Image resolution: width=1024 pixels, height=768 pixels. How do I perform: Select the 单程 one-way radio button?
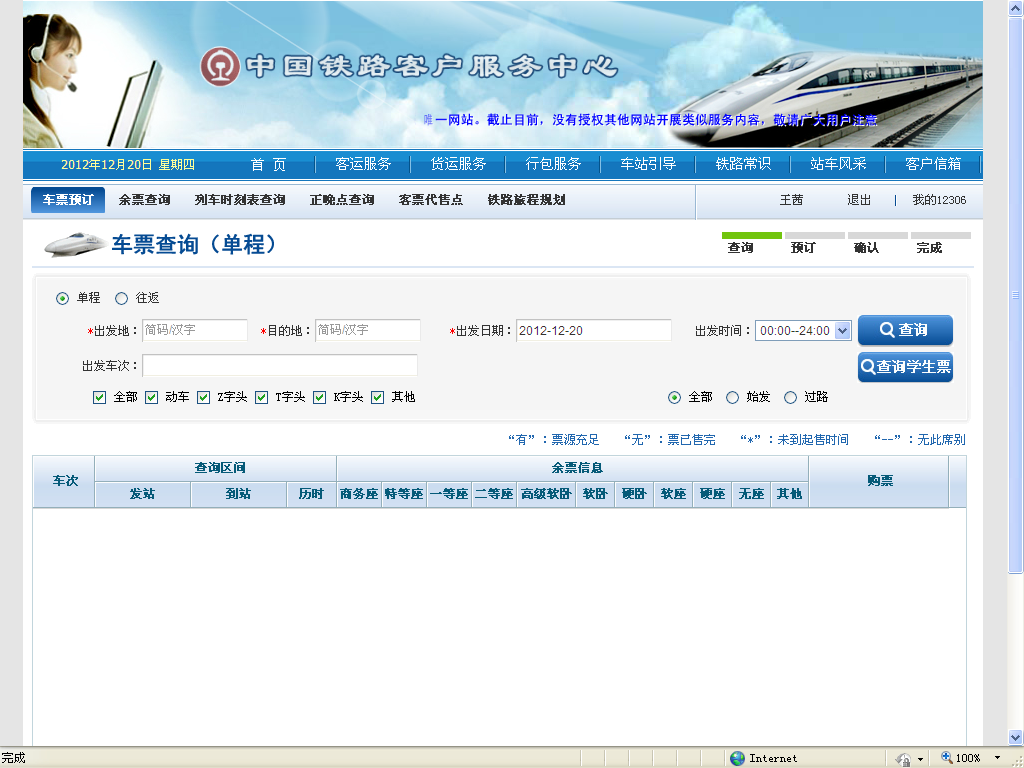point(62,298)
